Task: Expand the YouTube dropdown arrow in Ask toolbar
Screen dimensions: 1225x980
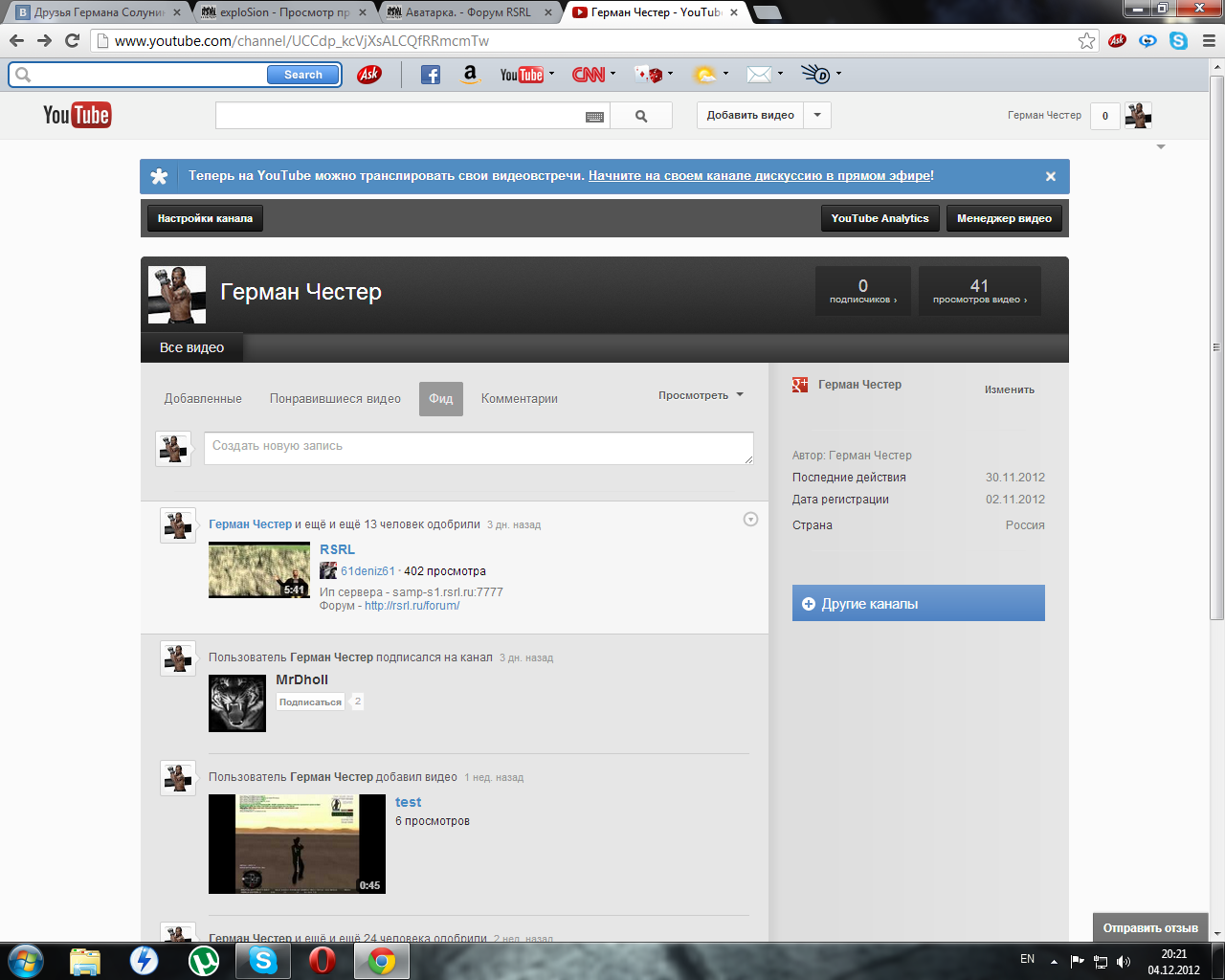Action: point(551,74)
